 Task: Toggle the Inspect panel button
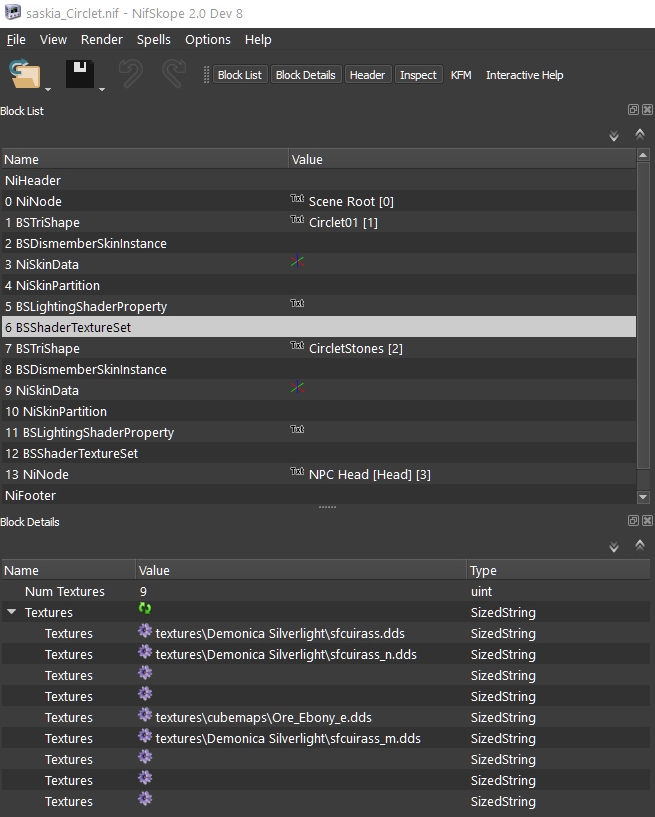418,75
